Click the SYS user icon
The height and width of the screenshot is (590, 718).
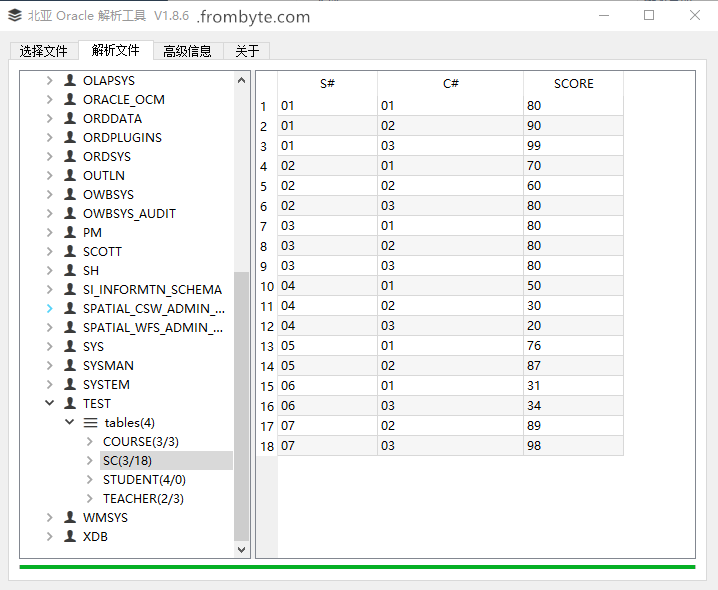(70, 346)
